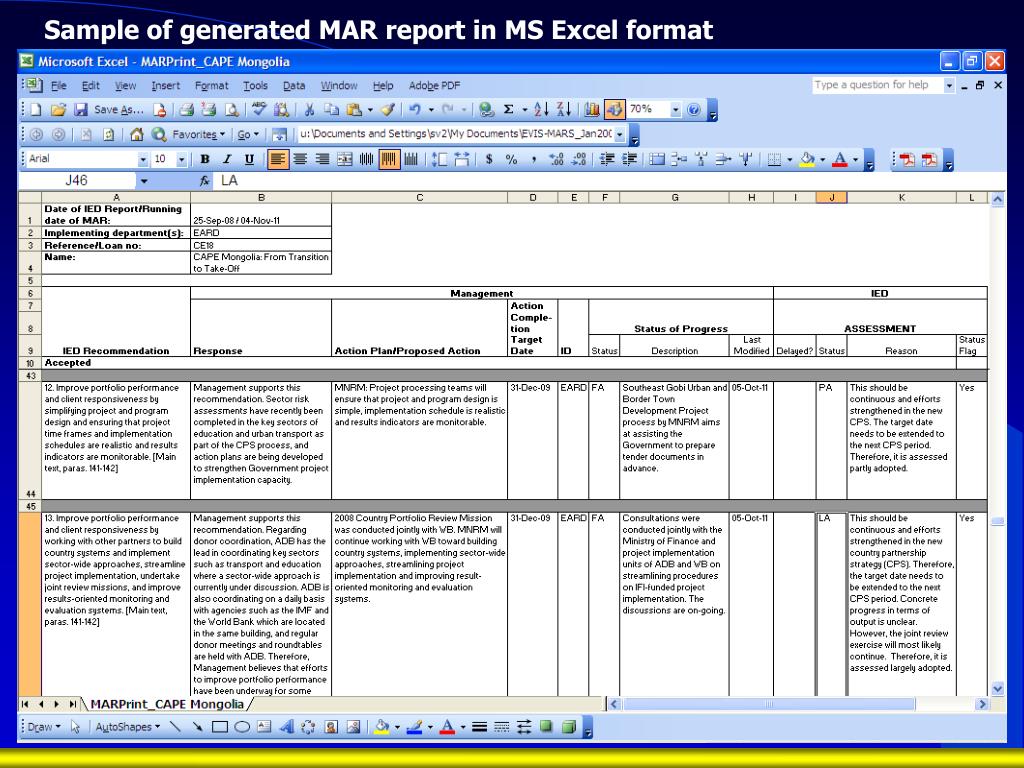Toggle Align Right for the cell
Screen dimensions: 1024x768
322,159
